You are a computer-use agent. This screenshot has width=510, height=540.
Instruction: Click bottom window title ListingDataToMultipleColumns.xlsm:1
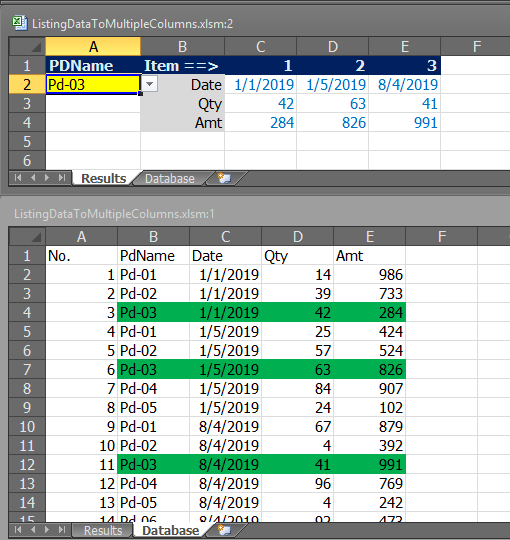[x=114, y=214]
